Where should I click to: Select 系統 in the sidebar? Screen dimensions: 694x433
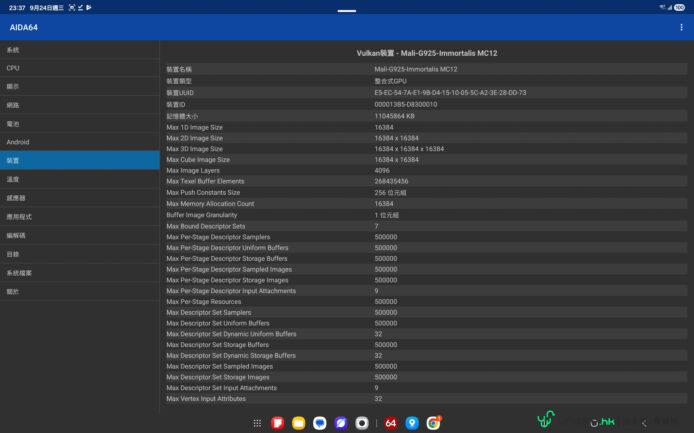(80, 50)
